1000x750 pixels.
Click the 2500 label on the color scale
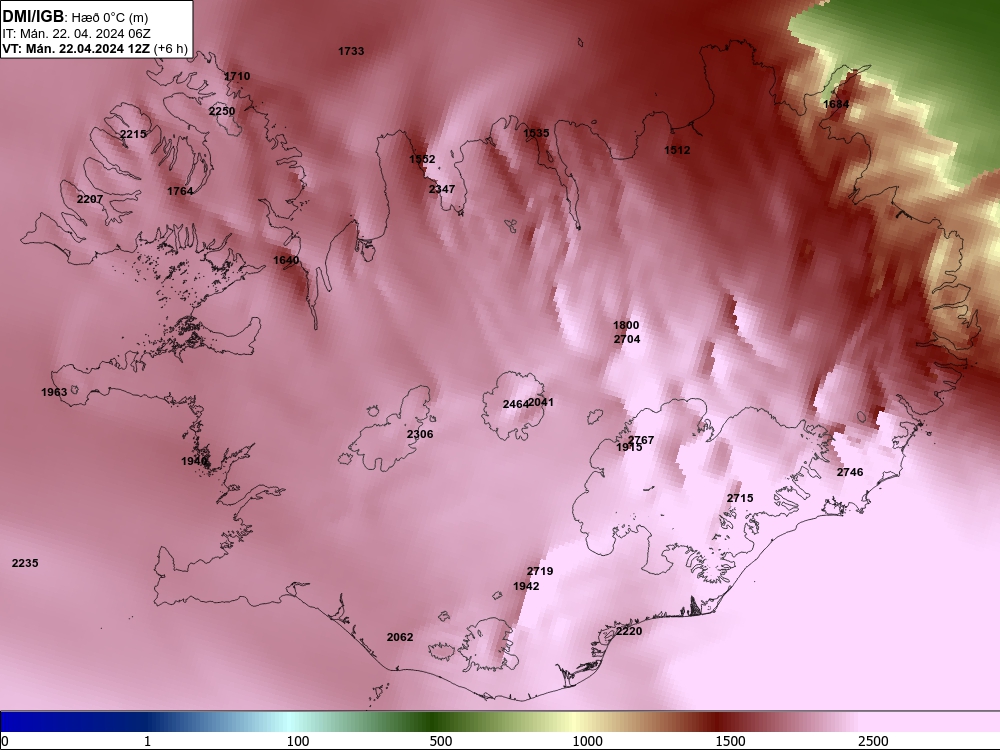click(873, 741)
